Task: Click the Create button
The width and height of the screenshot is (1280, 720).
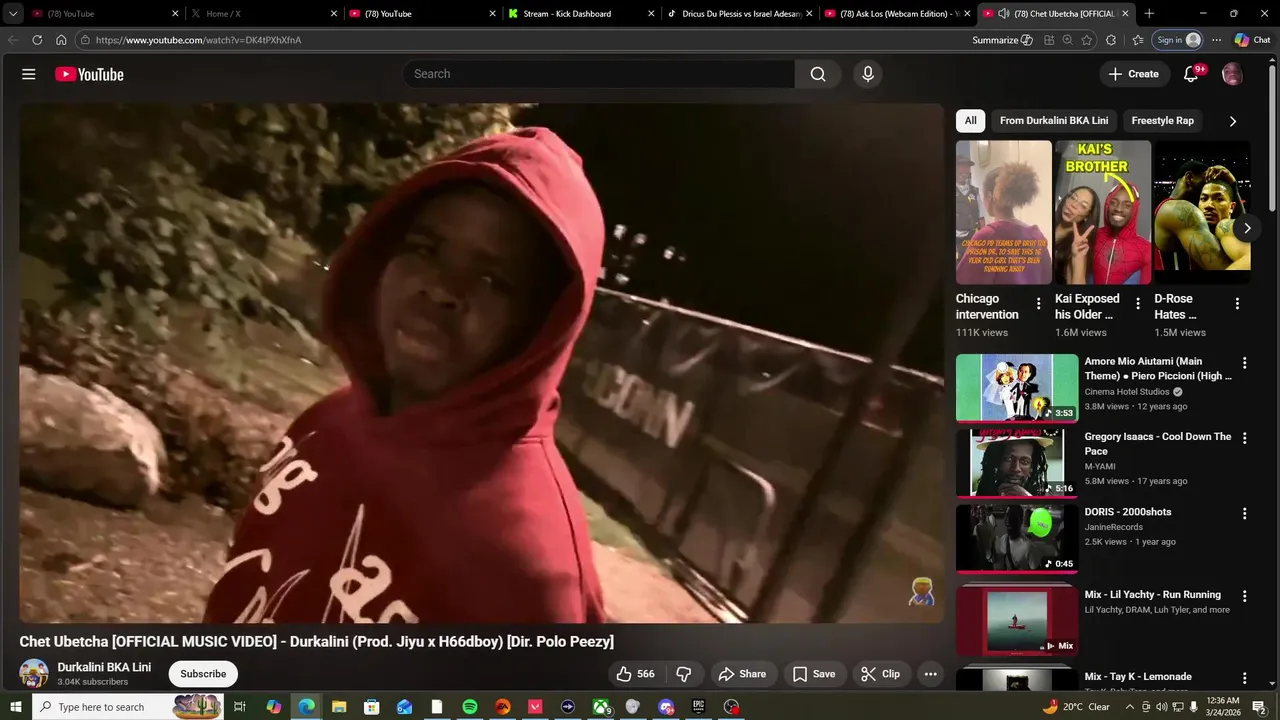Action: pos(1133,74)
